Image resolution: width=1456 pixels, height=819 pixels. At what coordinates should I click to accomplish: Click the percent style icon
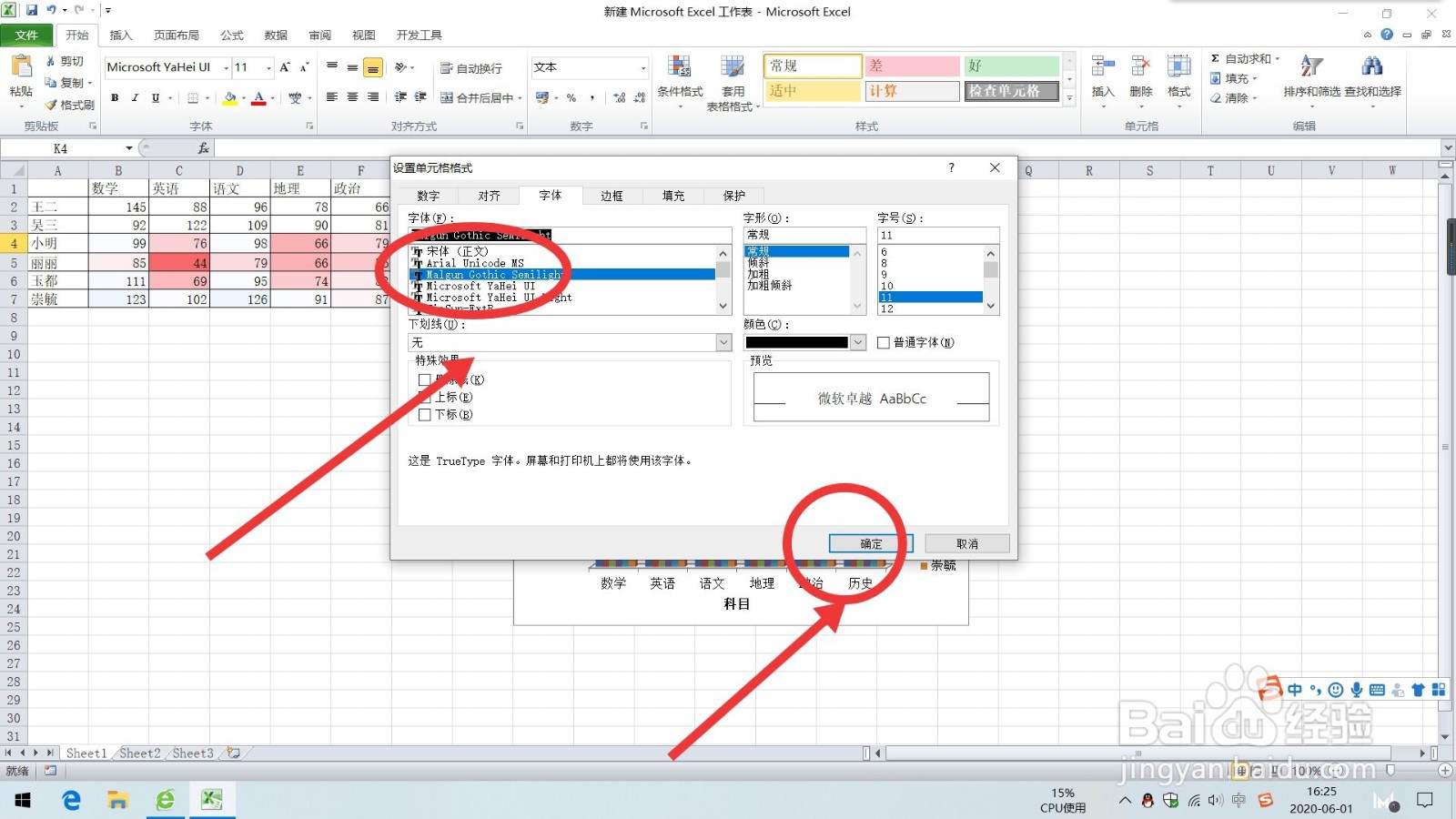571,97
